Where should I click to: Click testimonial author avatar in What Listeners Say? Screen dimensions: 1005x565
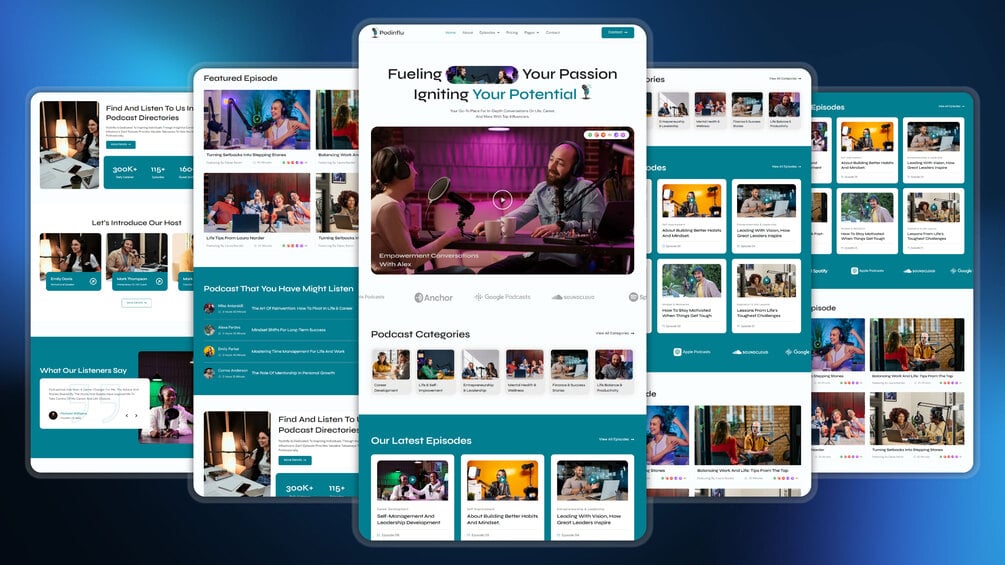(x=53, y=415)
